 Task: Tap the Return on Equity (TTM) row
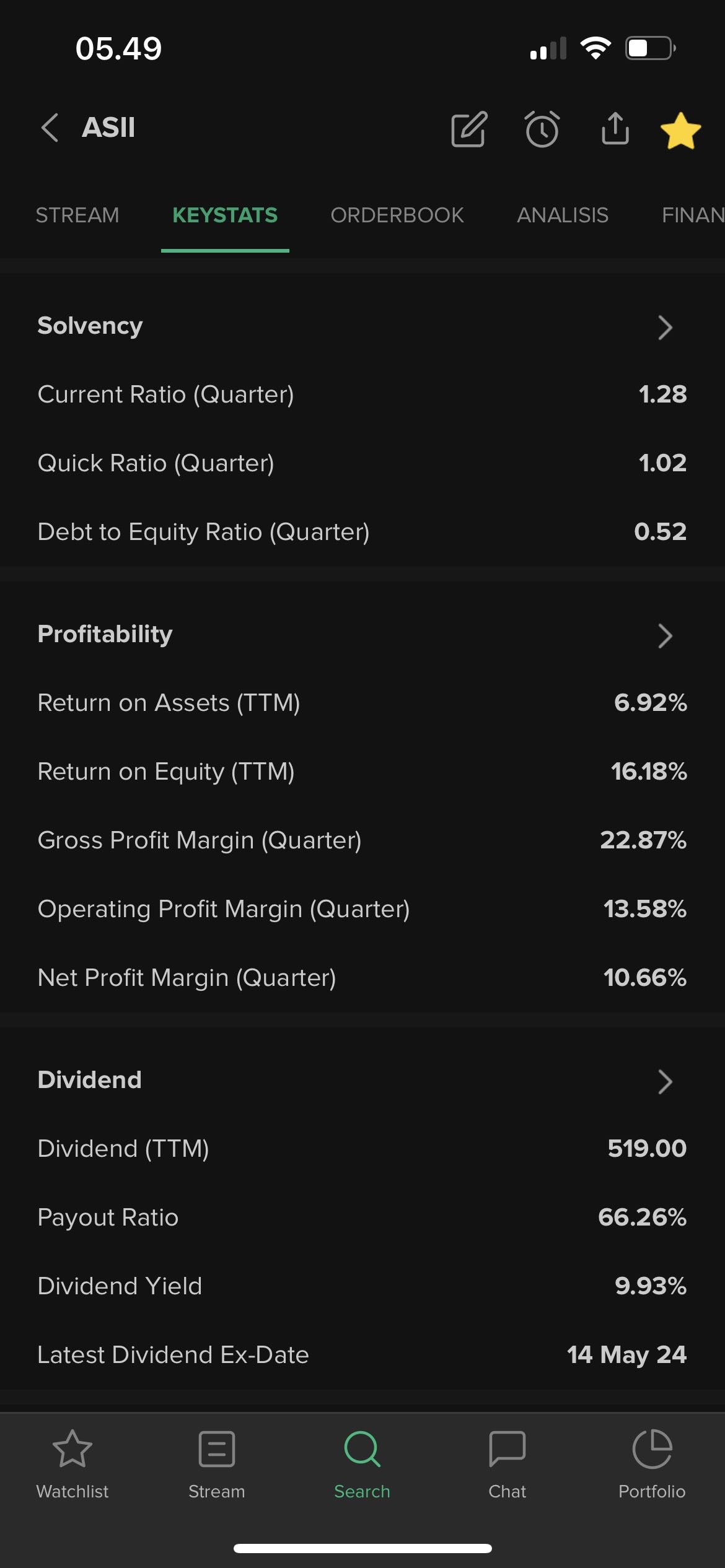[x=362, y=772]
